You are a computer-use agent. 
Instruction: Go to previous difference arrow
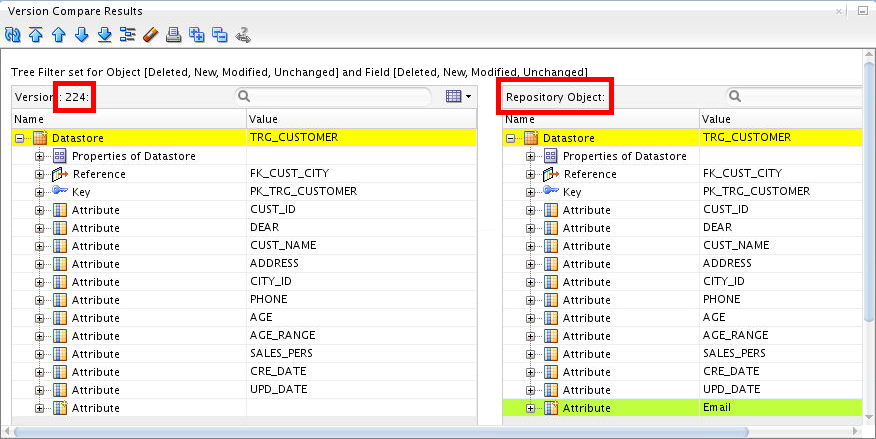pos(59,35)
